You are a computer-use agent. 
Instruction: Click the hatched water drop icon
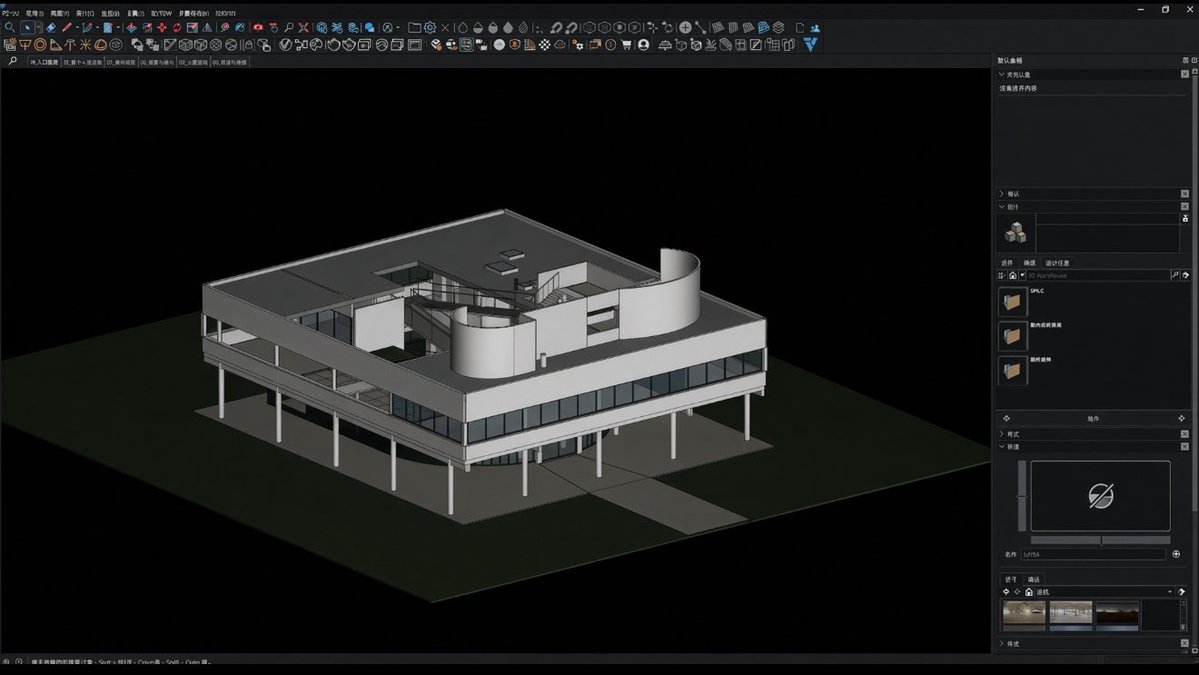coord(523,28)
